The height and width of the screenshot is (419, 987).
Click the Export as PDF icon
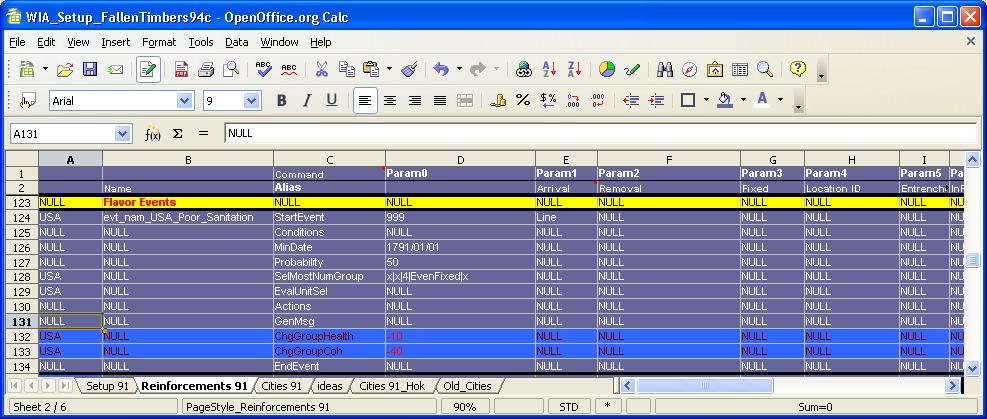pyautogui.click(x=181, y=70)
